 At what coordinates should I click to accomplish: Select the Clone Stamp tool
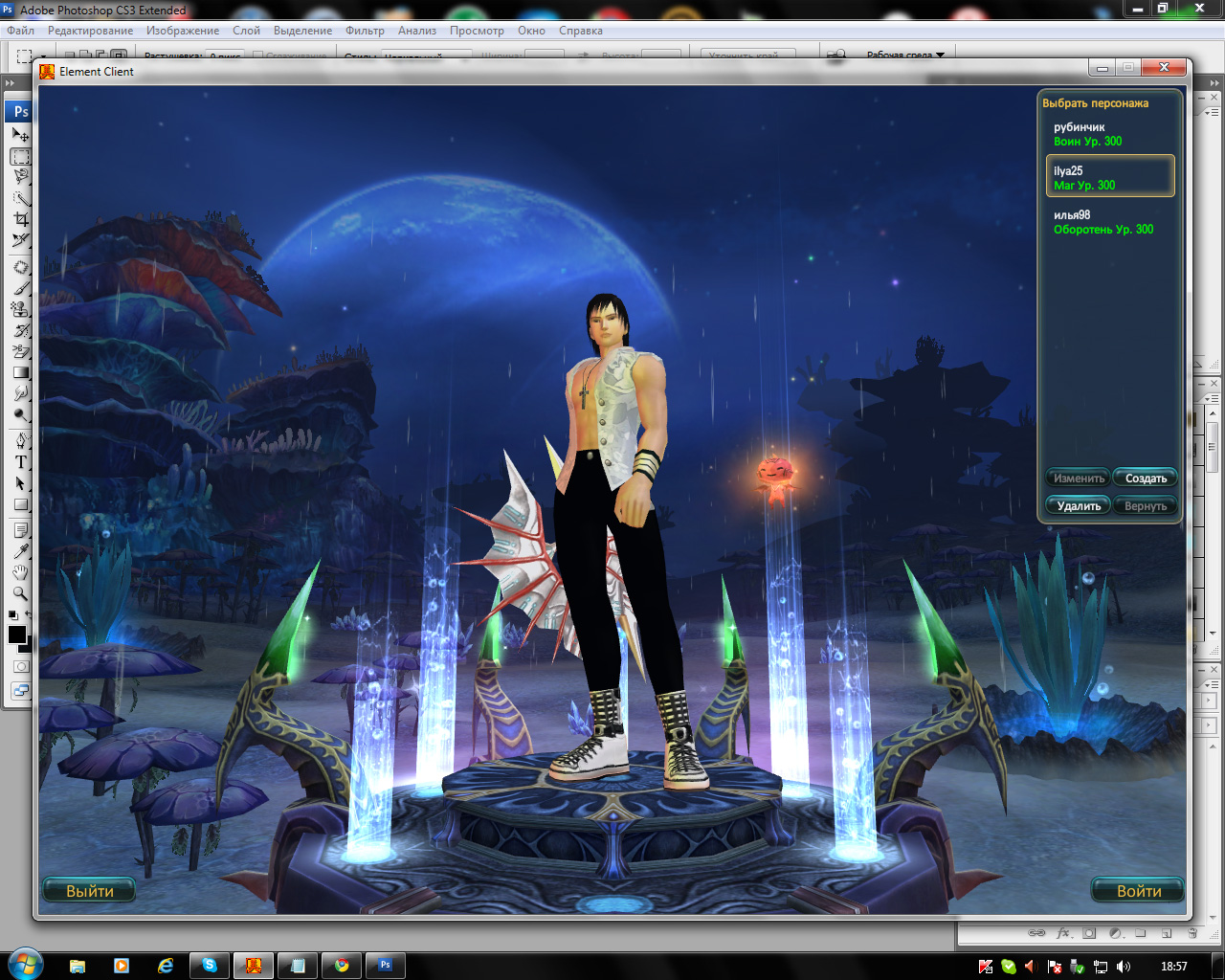tap(20, 309)
